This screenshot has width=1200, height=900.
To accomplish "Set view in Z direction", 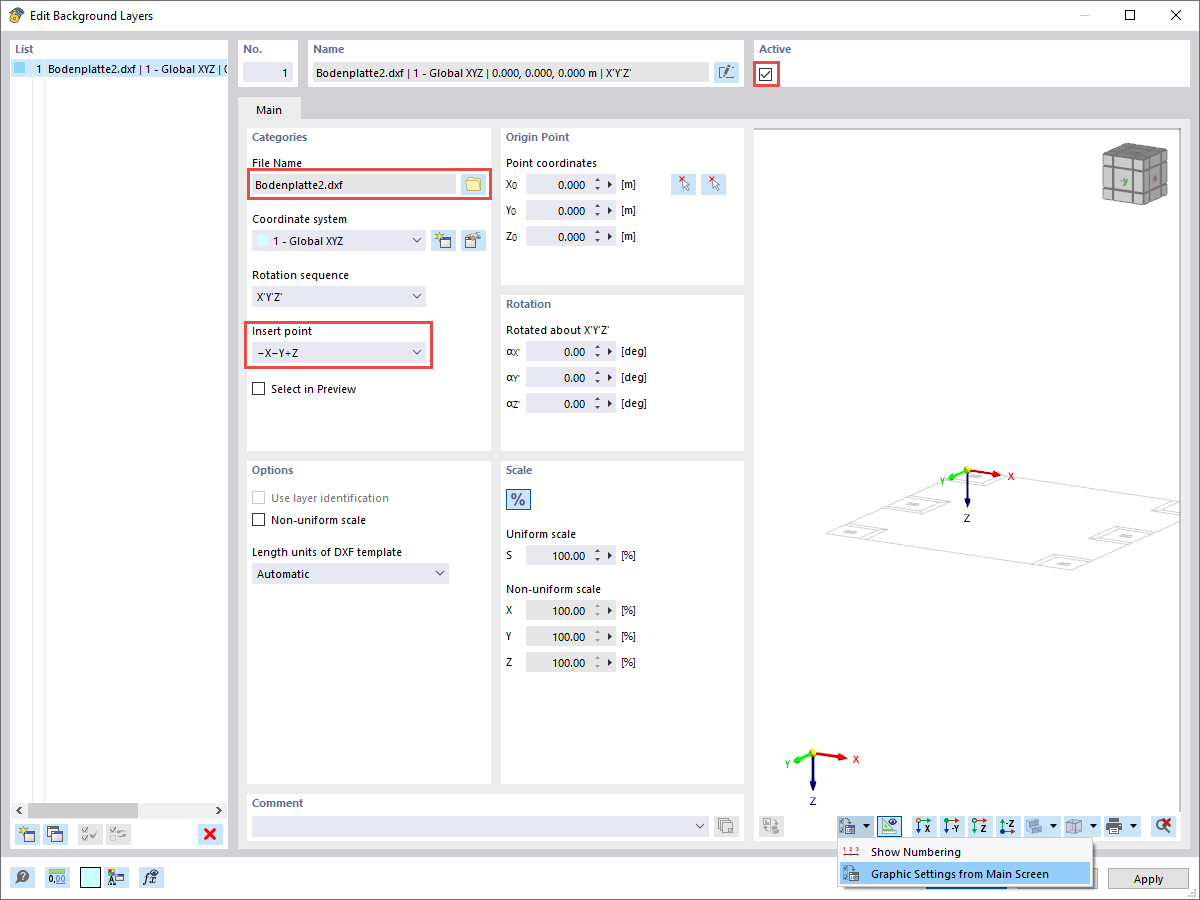I will (979, 826).
